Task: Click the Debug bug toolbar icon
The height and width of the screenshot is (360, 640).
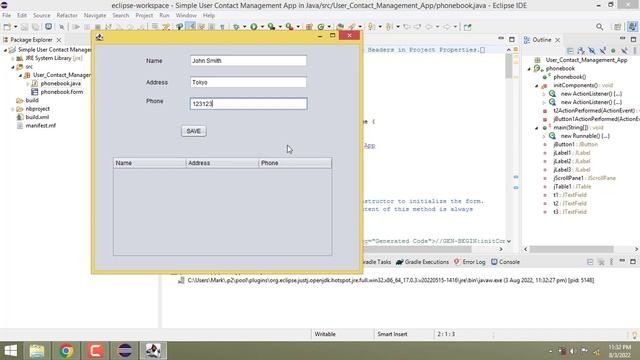Action: pyautogui.click(x=236, y=27)
